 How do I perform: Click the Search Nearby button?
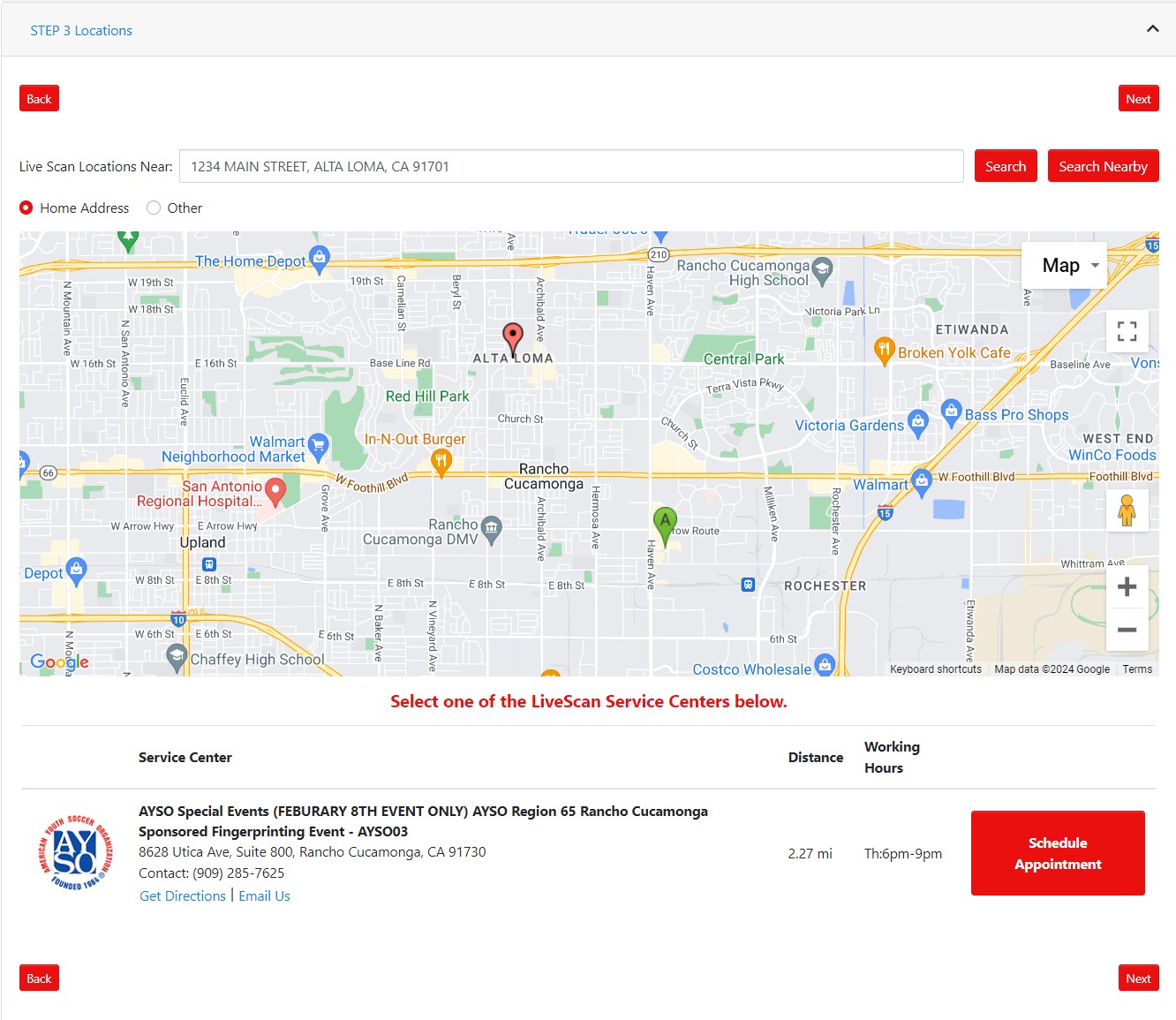coord(1103,166)
